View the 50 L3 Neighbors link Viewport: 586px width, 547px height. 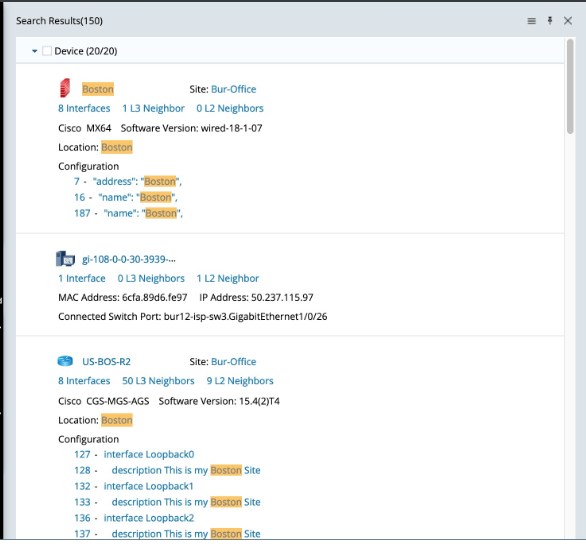(x=158, y=381)
